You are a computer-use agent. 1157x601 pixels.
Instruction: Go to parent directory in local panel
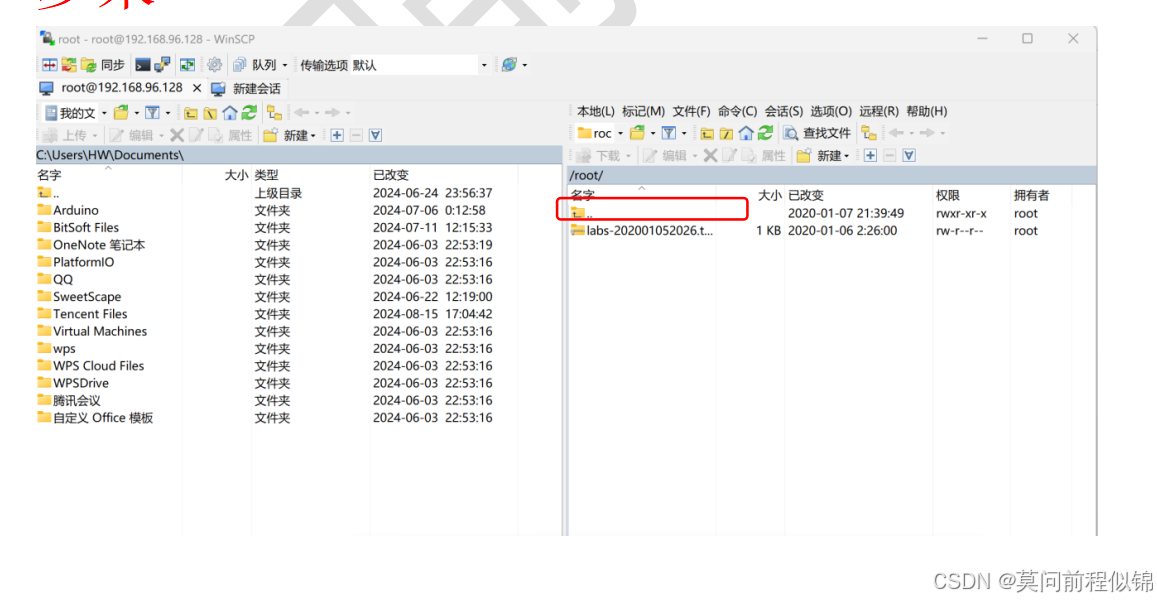(x=190, y=114)
